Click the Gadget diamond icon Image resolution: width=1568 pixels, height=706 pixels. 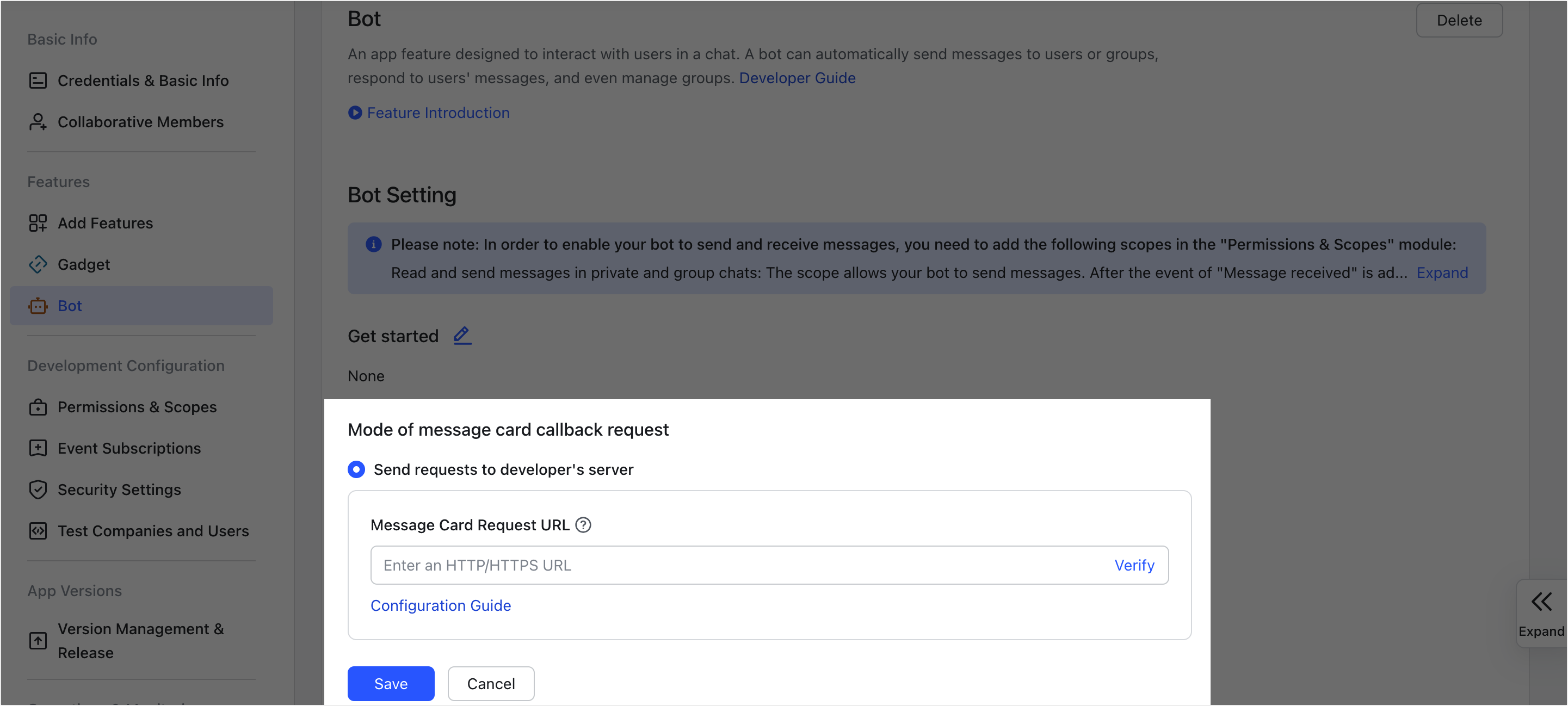(x=38, y=264)
